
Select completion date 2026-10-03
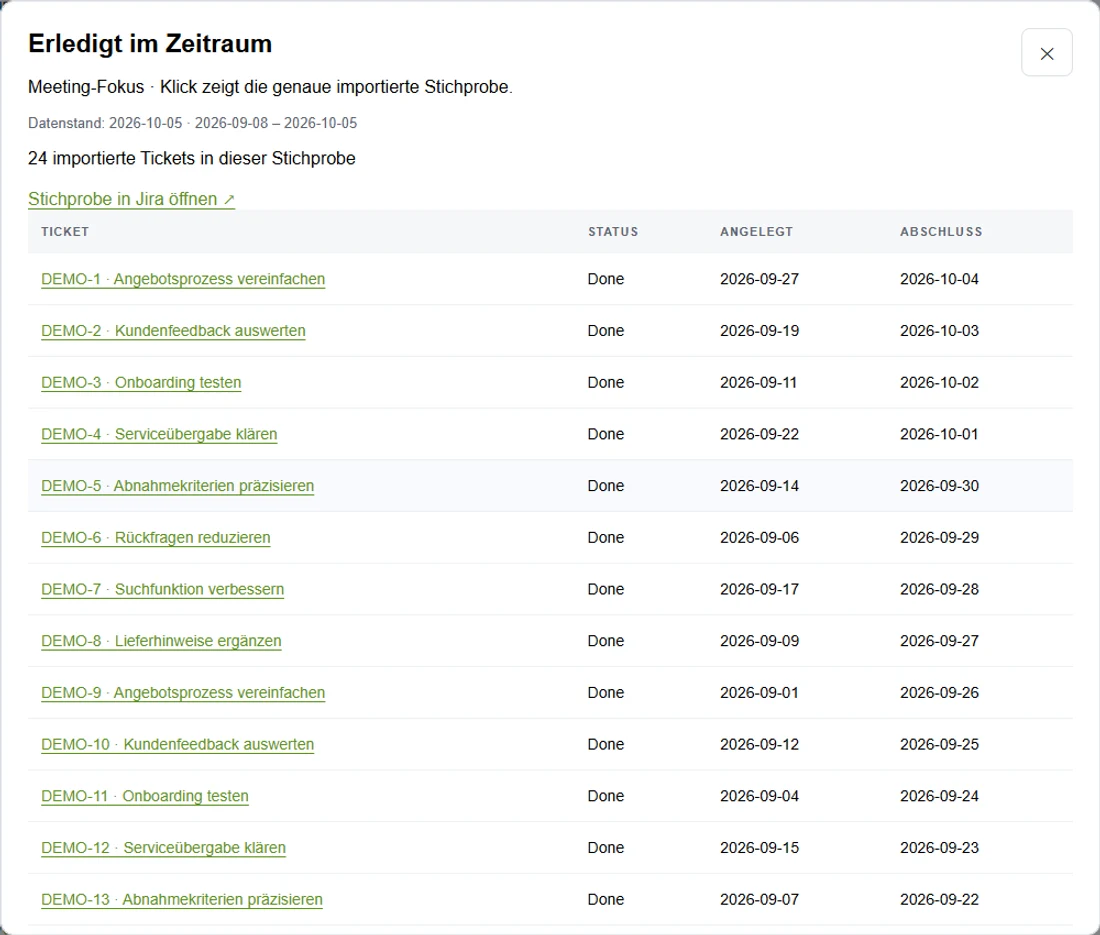coord(939,331)
